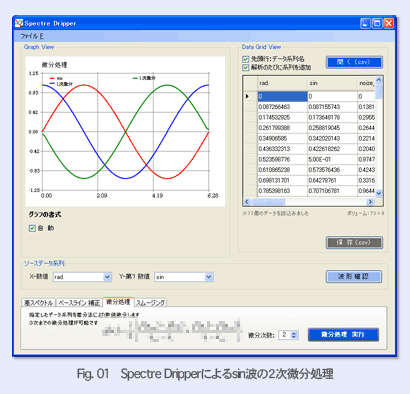The image size is (410, 394).
Task: Minimize the Spectre Dripper window
Action: click(365, 23)
